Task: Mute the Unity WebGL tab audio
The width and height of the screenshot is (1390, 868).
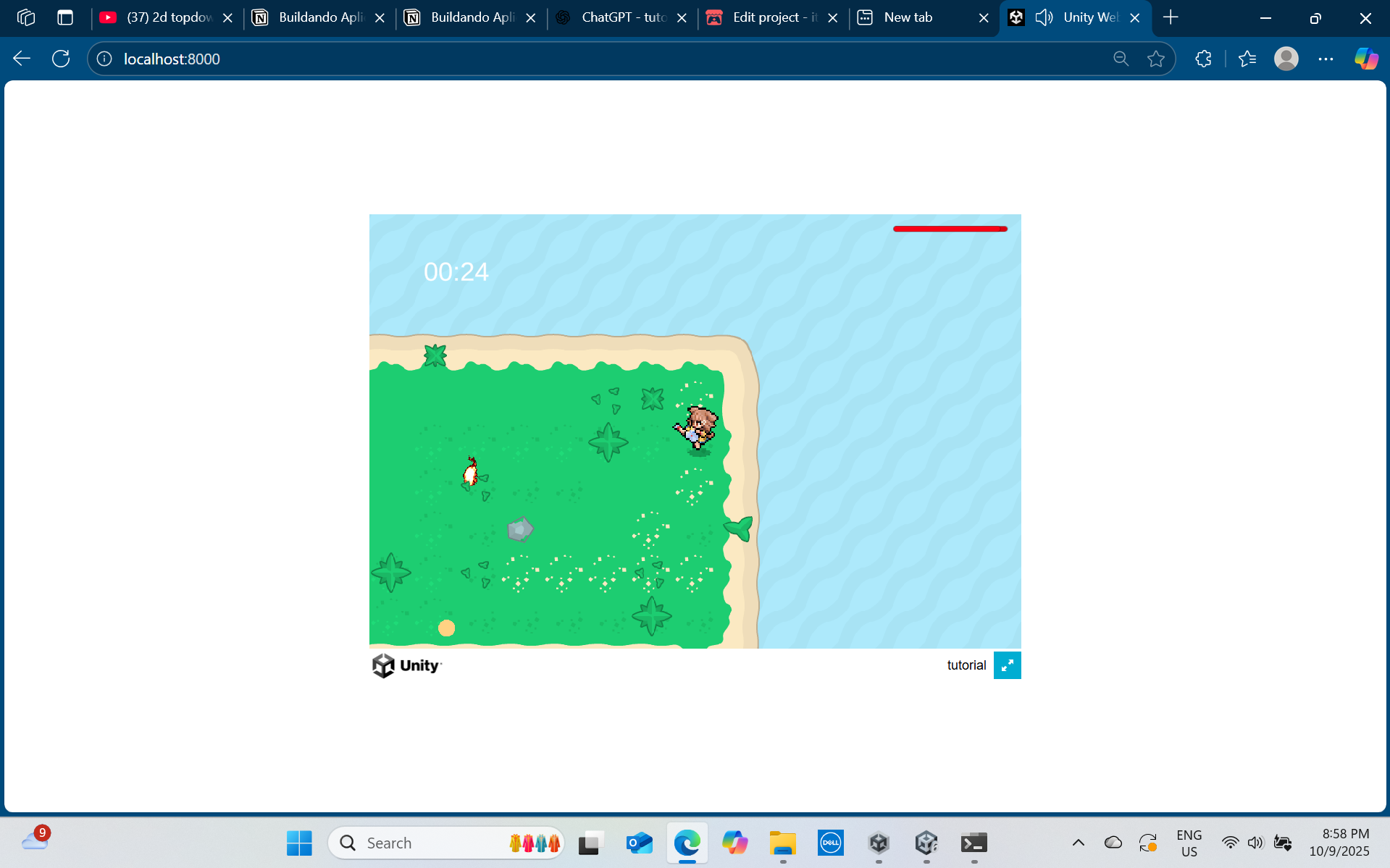Action: pyautogui.click(x=1044, y=17)
